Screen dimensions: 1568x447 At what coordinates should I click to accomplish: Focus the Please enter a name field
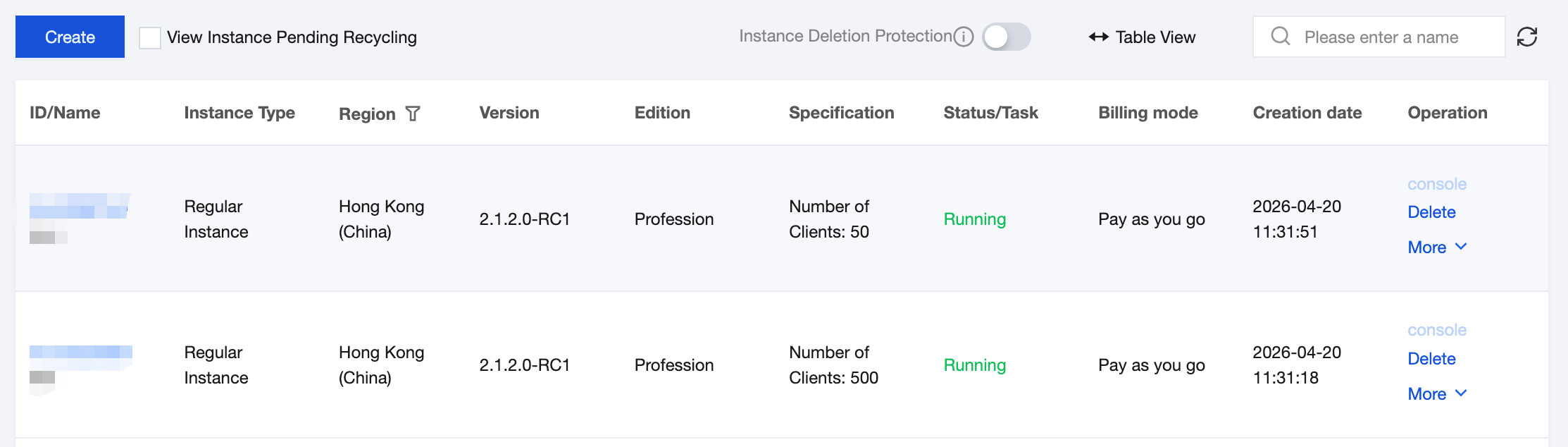coord(1379,37)
